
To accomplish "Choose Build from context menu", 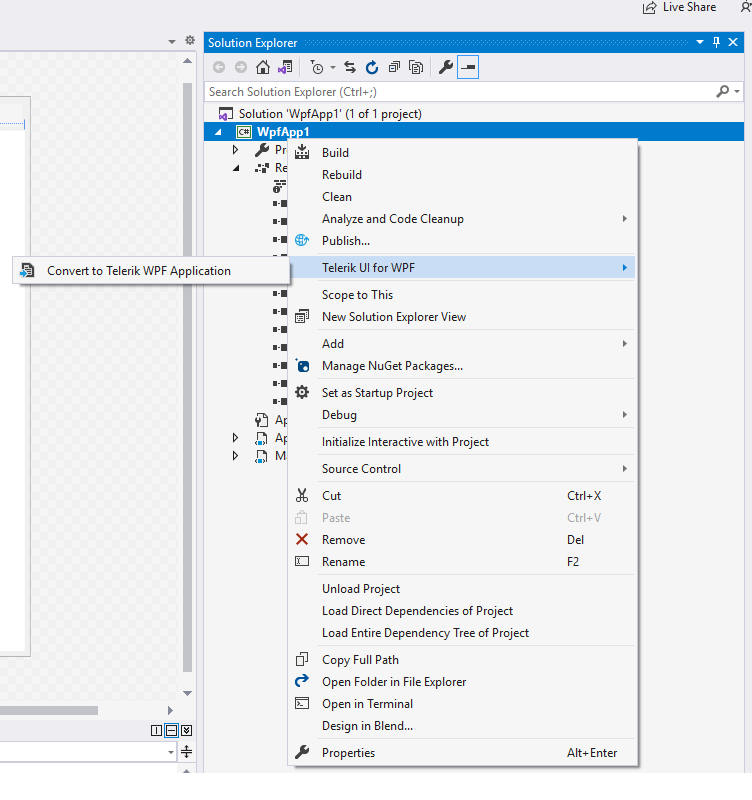I will [461, 153].
